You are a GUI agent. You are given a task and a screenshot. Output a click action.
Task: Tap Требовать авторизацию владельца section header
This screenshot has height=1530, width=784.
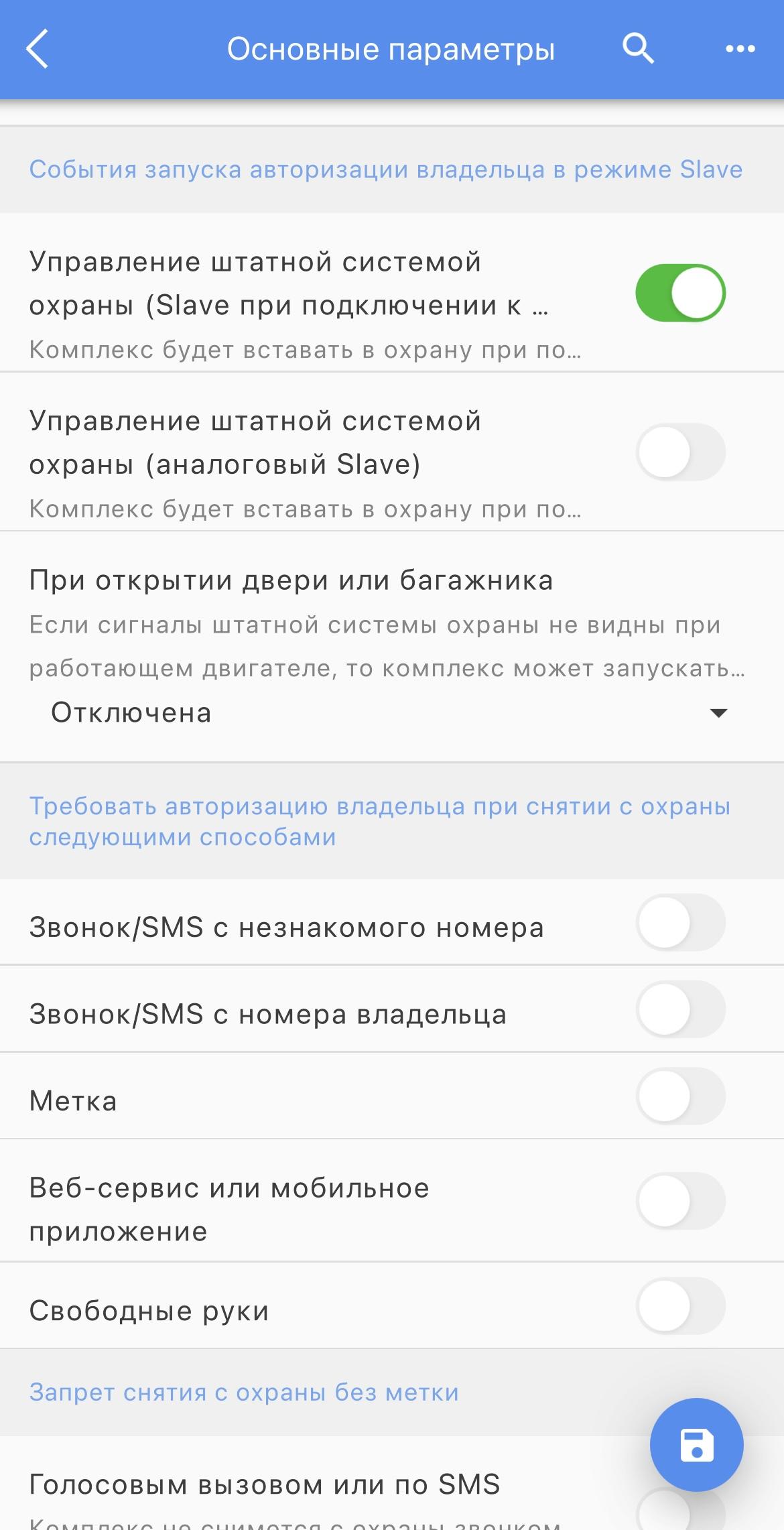(x=379, y=822)
